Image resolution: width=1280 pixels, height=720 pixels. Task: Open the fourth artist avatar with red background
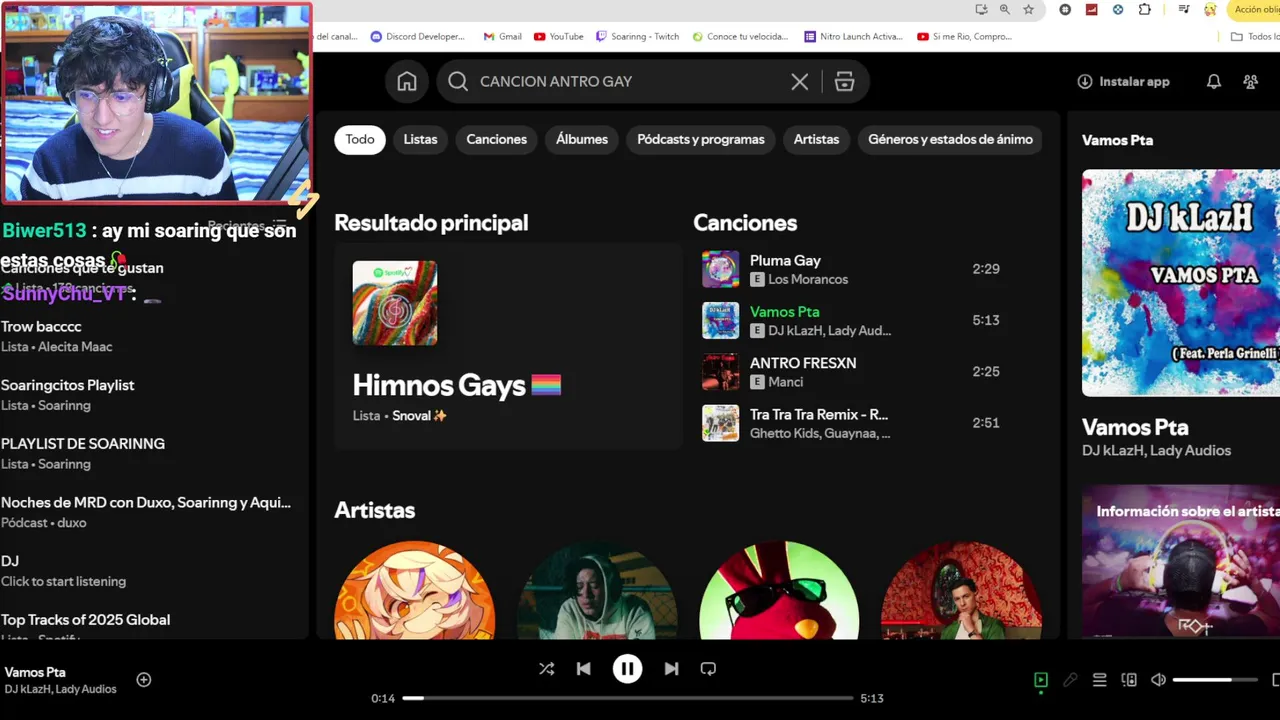[961, 591]
